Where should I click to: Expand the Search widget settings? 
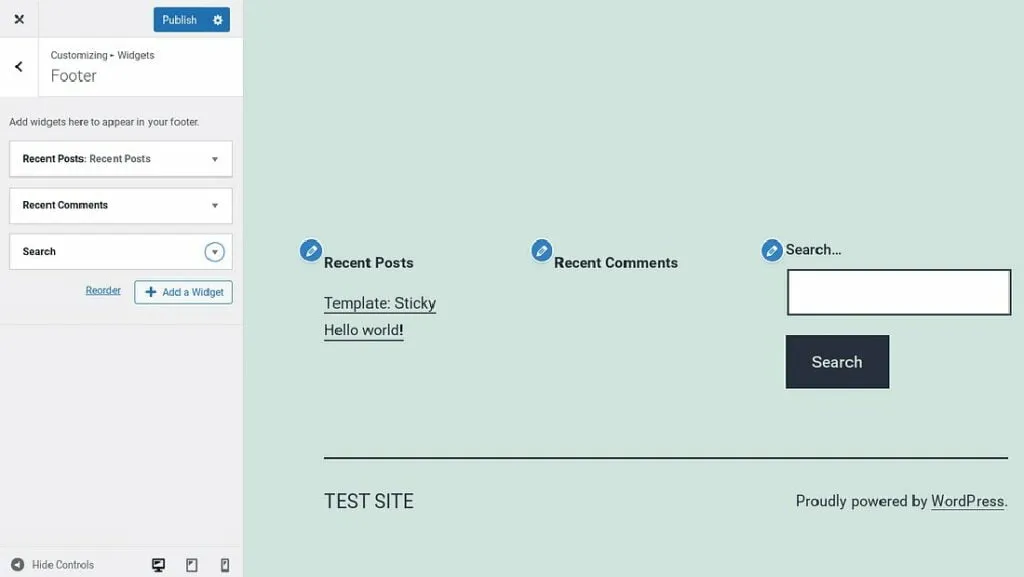tap(214, 251)
